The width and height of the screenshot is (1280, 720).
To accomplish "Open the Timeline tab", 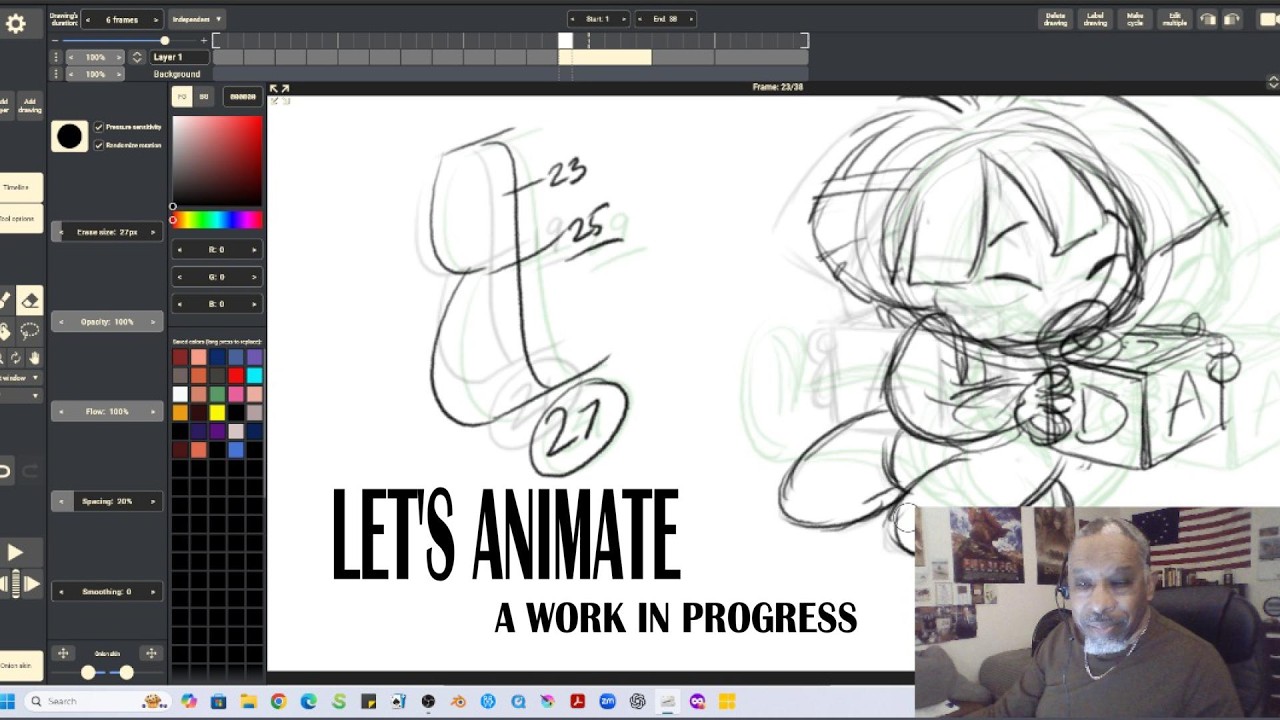I will 18,187.
